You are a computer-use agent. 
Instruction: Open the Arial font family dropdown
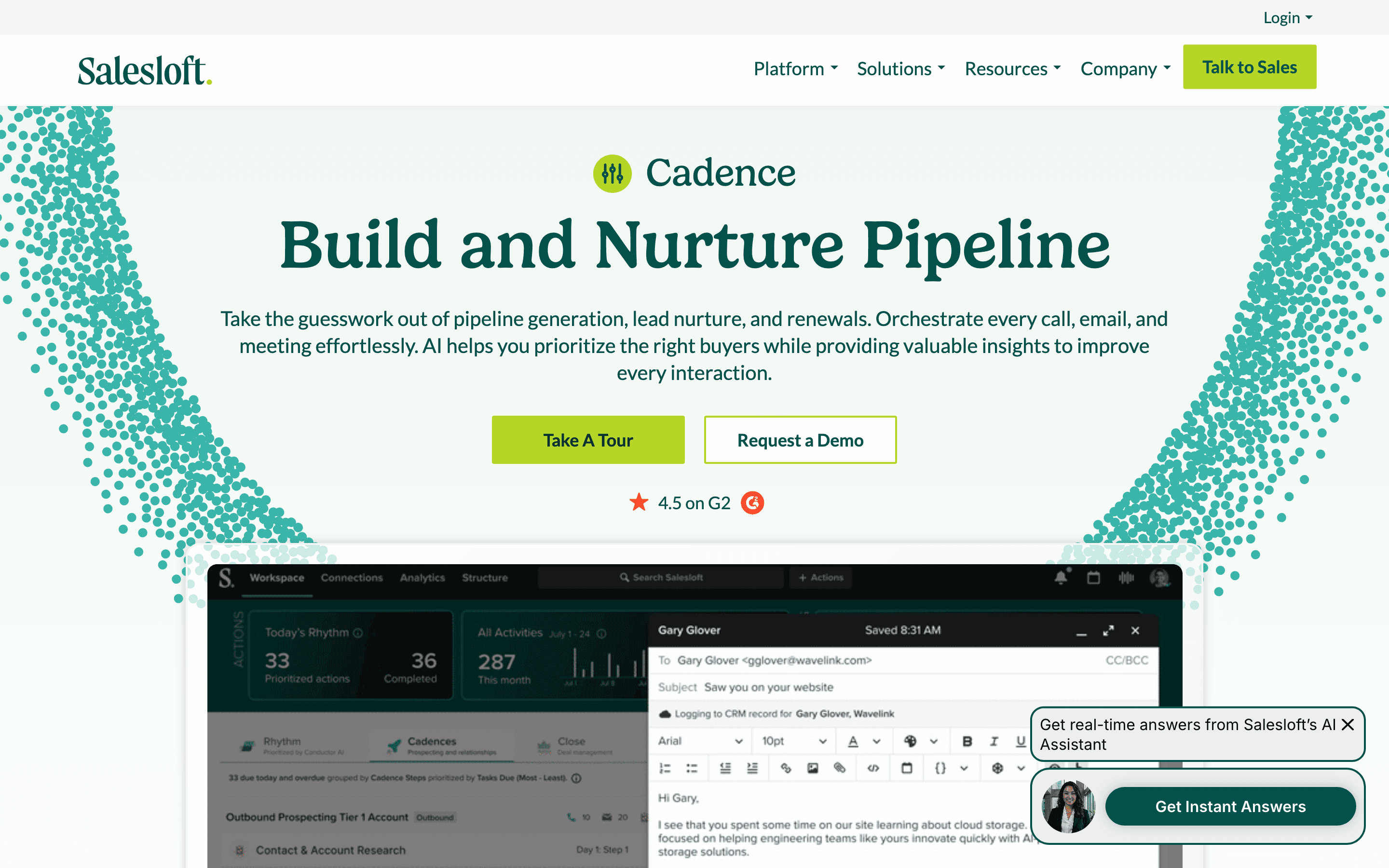coord(700,741)
